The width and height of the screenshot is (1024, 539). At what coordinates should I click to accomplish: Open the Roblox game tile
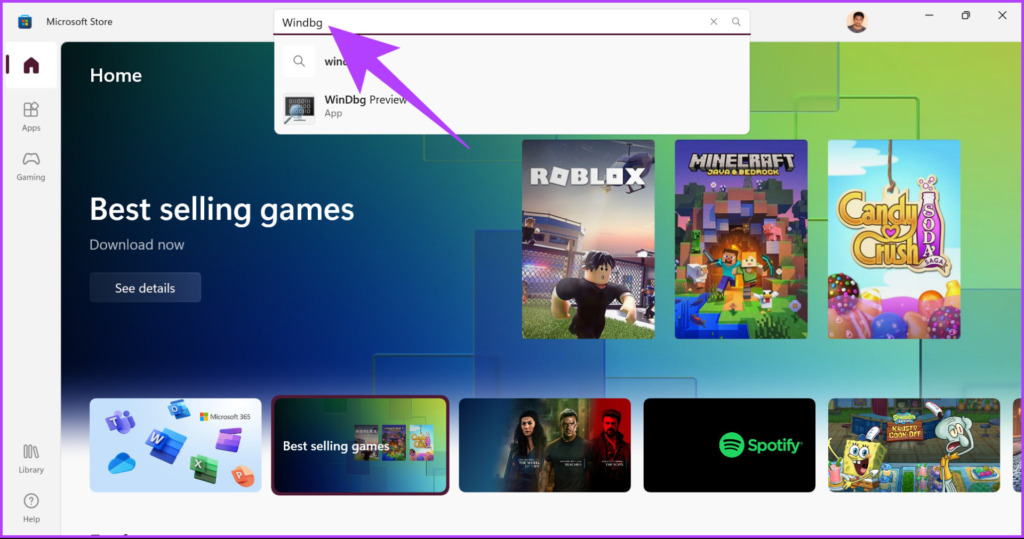pos(588,239)
